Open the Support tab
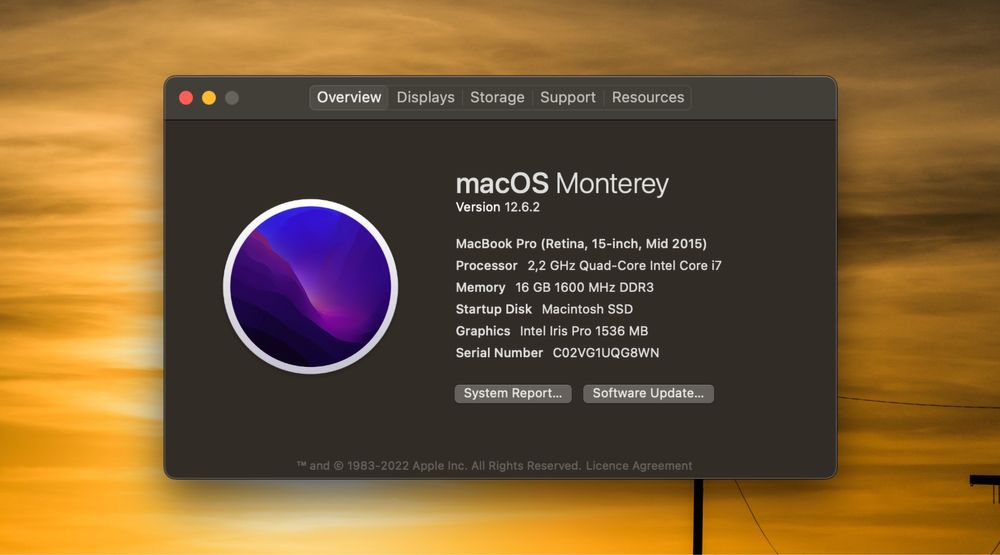 tap(568, 98)
